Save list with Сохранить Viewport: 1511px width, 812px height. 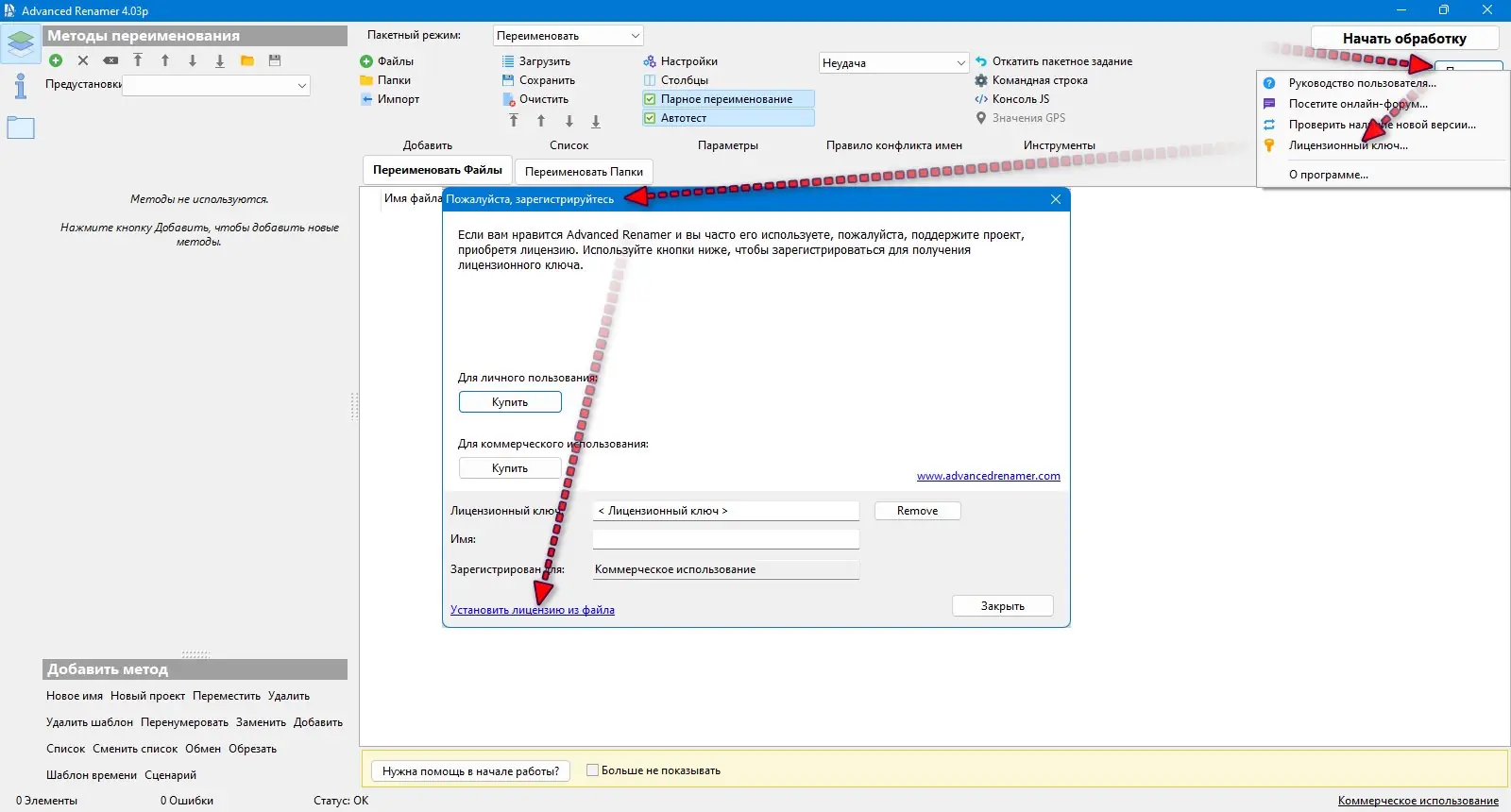click(538, 80)
